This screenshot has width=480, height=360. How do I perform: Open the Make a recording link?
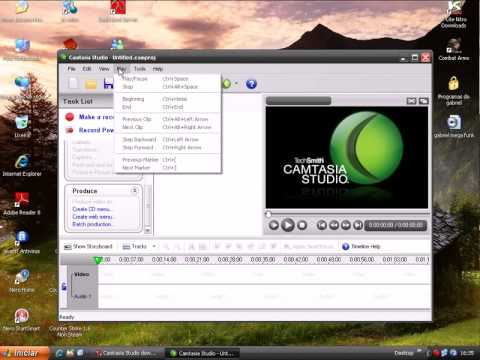(x=96, y=117)
